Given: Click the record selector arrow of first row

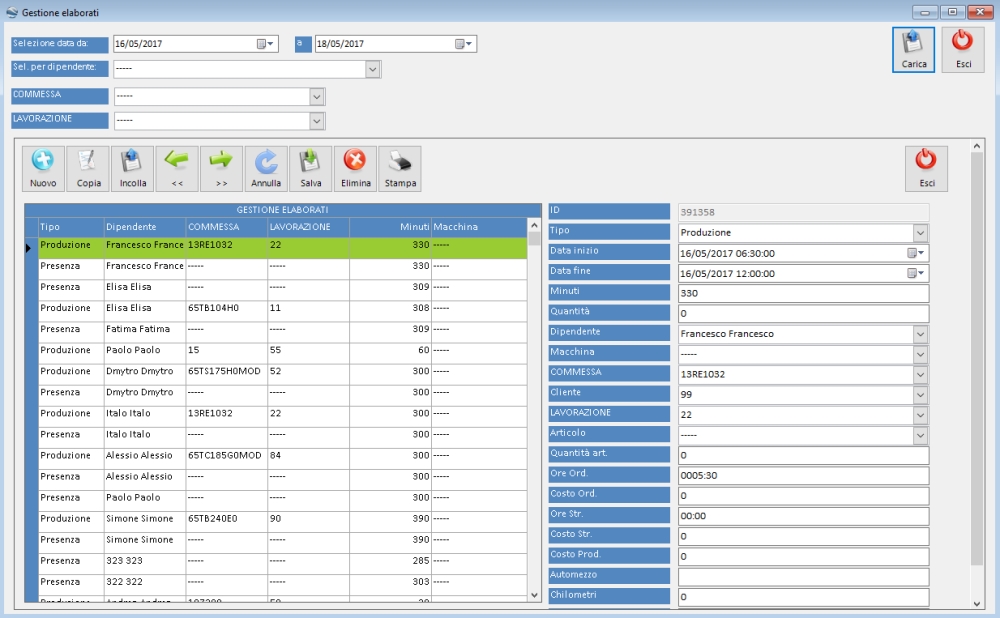Looking at the screenshot, I should [31, 247].
